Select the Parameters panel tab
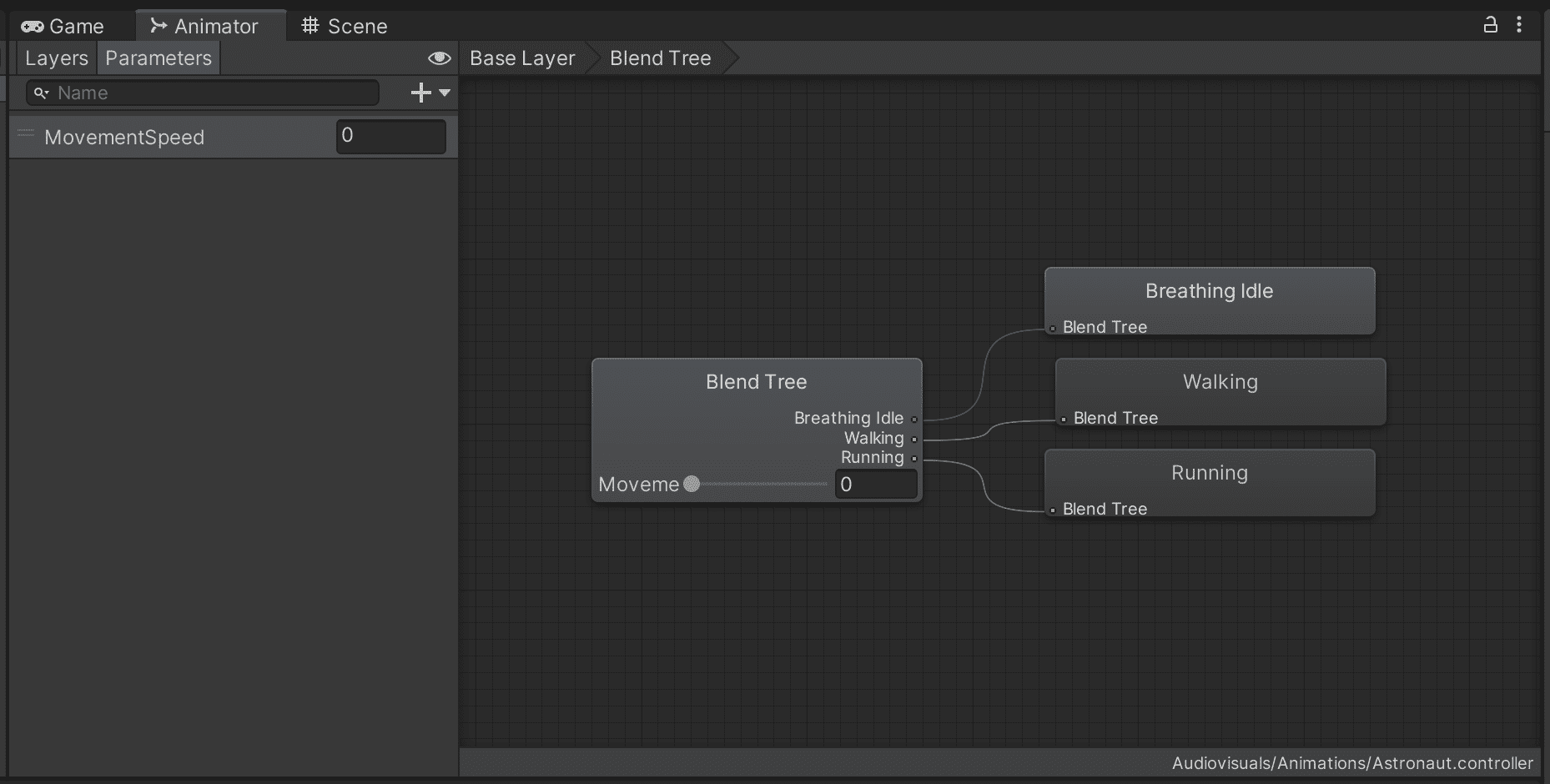 pos(159,58)
